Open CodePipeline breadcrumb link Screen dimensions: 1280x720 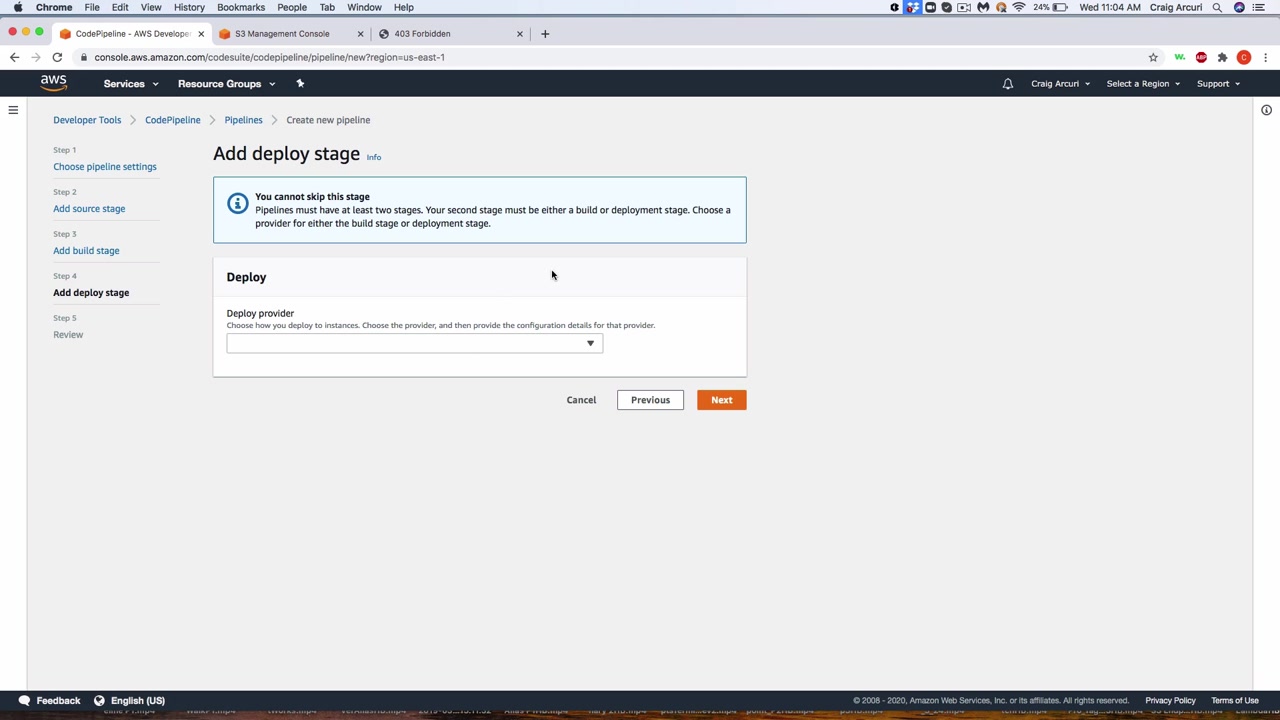(172, 120)
